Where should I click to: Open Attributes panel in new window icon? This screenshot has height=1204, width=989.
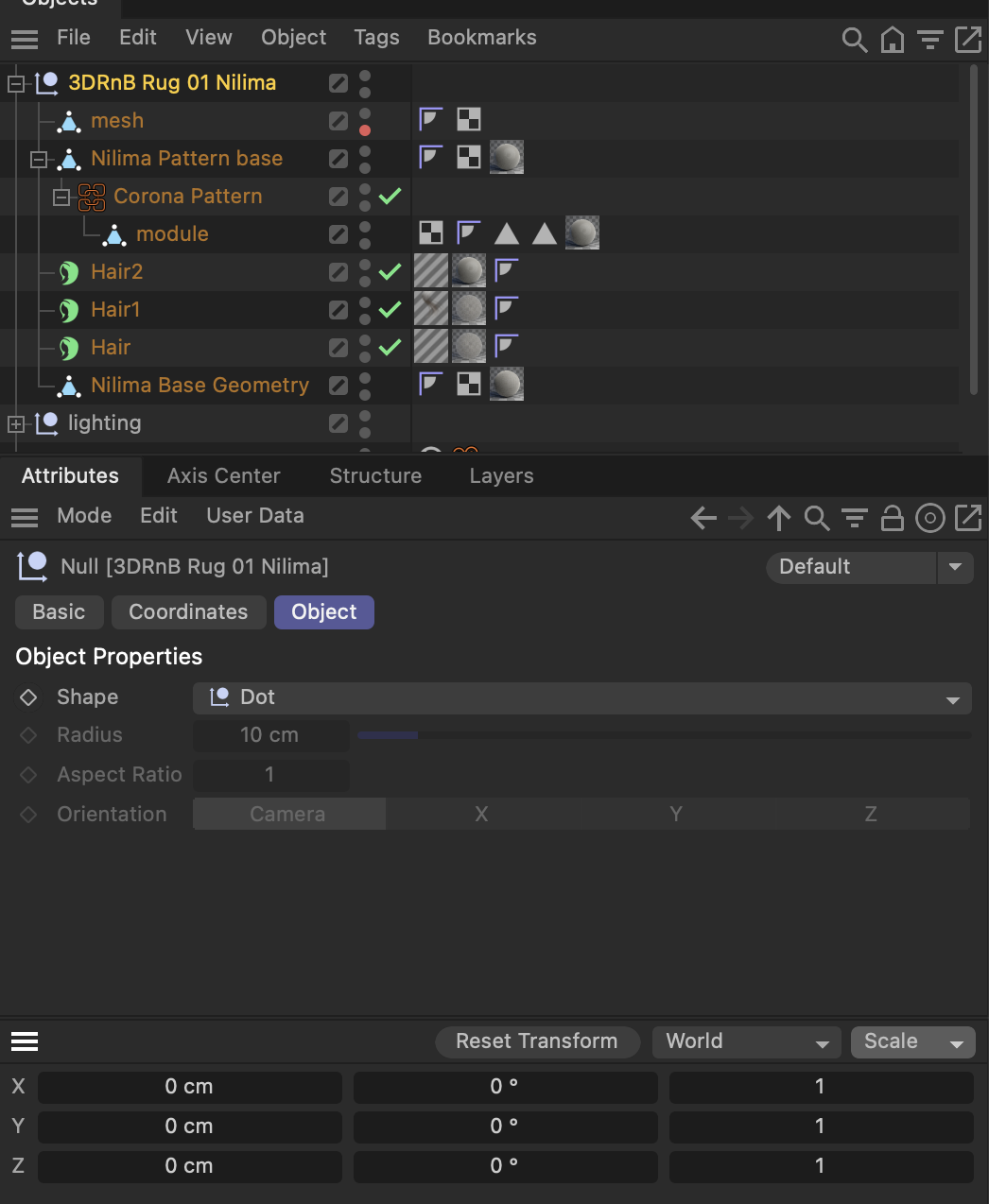click(968, 518)
